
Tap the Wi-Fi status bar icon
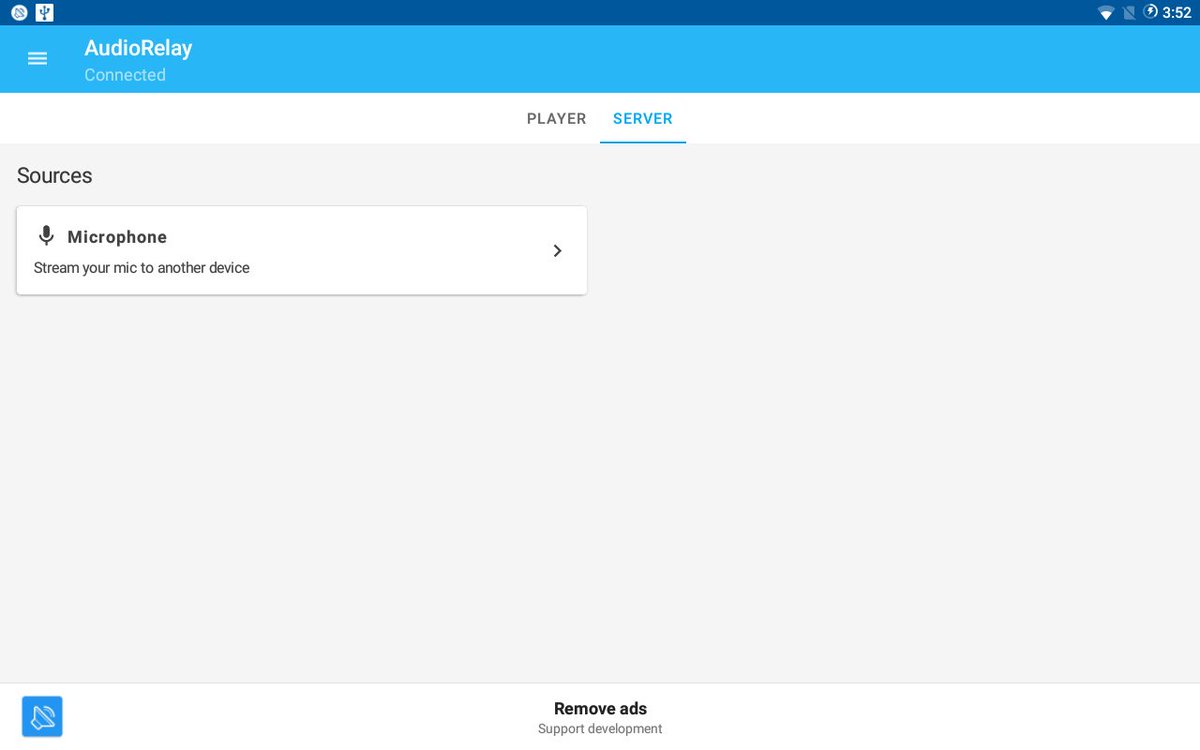pos(1106,13)
